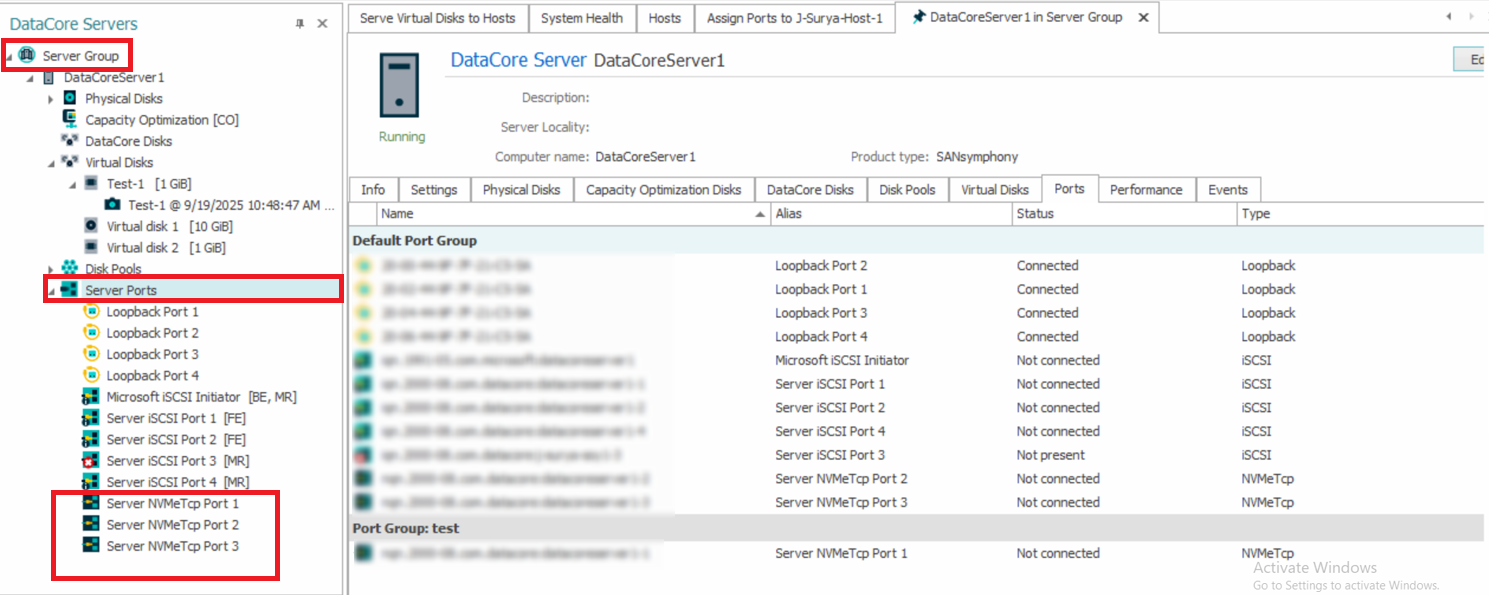Collapse the Server Ports tree node
Viewport: 1489px width, 603px height.
pyautogui.click(x=51, y=291)
